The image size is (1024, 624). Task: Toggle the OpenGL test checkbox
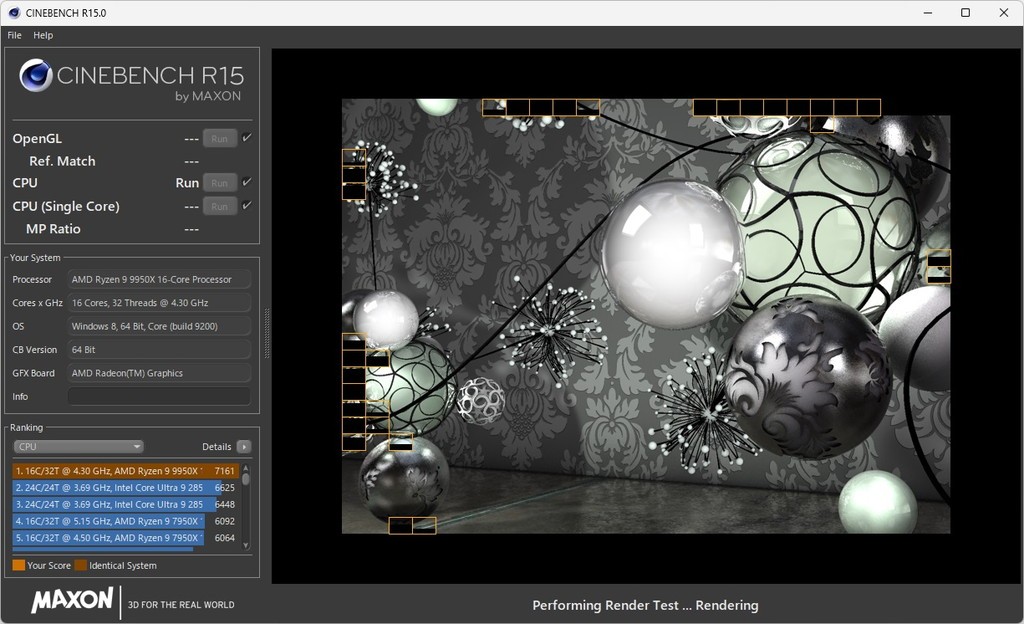[247, 138]
